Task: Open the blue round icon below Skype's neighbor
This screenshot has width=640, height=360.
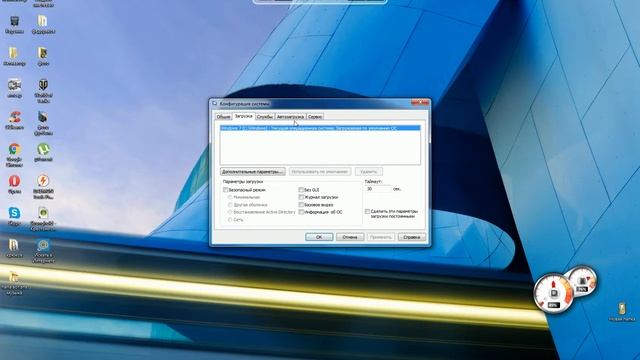Action: pyautogui.click(x=43, y=245)
